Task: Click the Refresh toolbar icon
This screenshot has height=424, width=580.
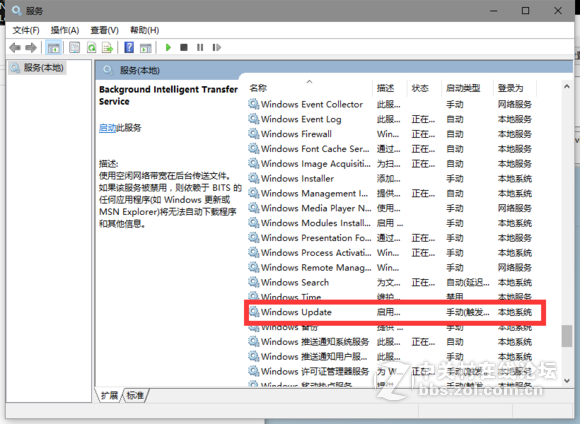Action: tap(91, 47)
